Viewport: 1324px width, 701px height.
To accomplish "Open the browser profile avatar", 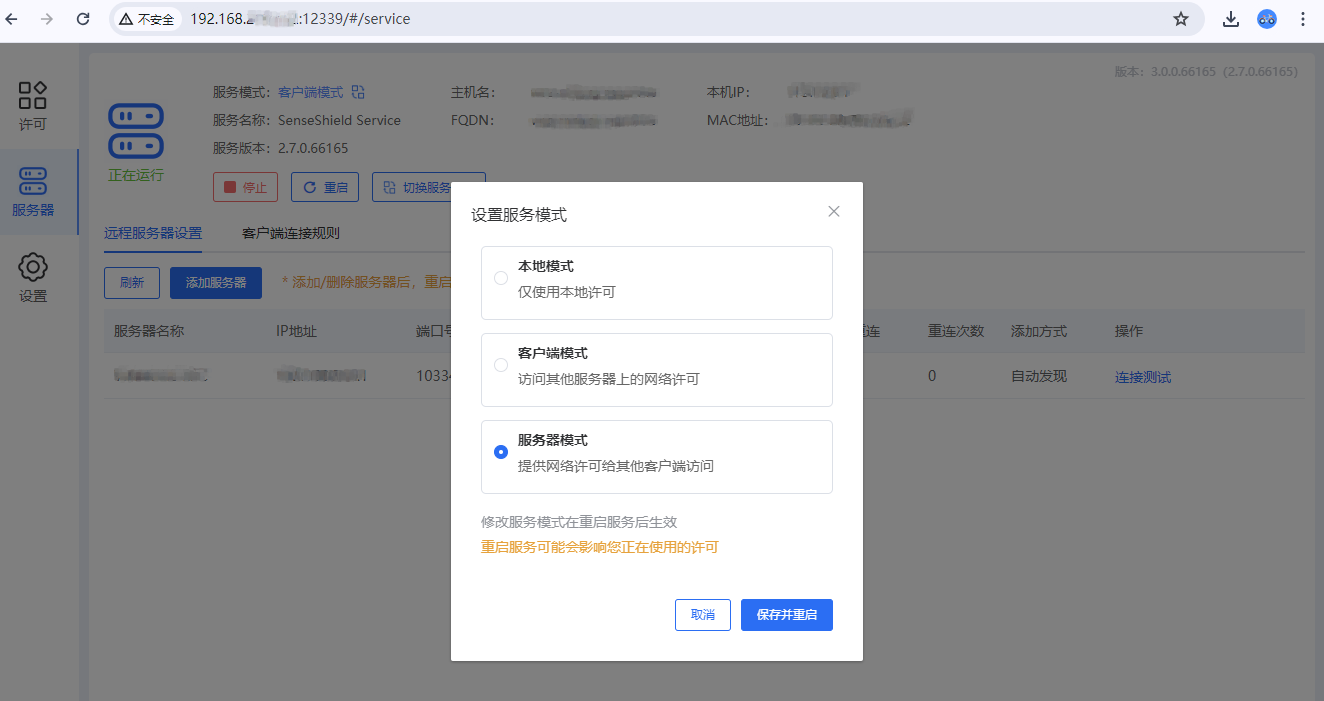I will pos(1267,19).
